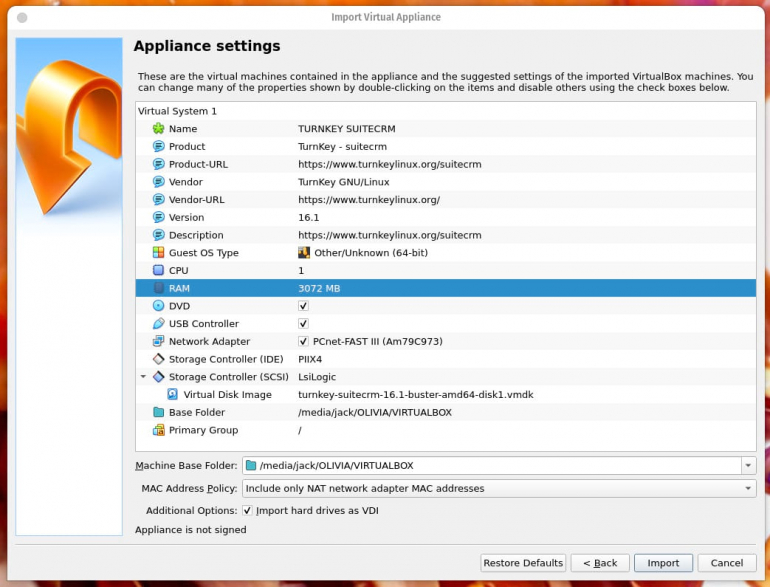Click the Virtual Disk Image icon
This screenshot has width=770, height=587.
pyautogui.click(x=172, y=394)
